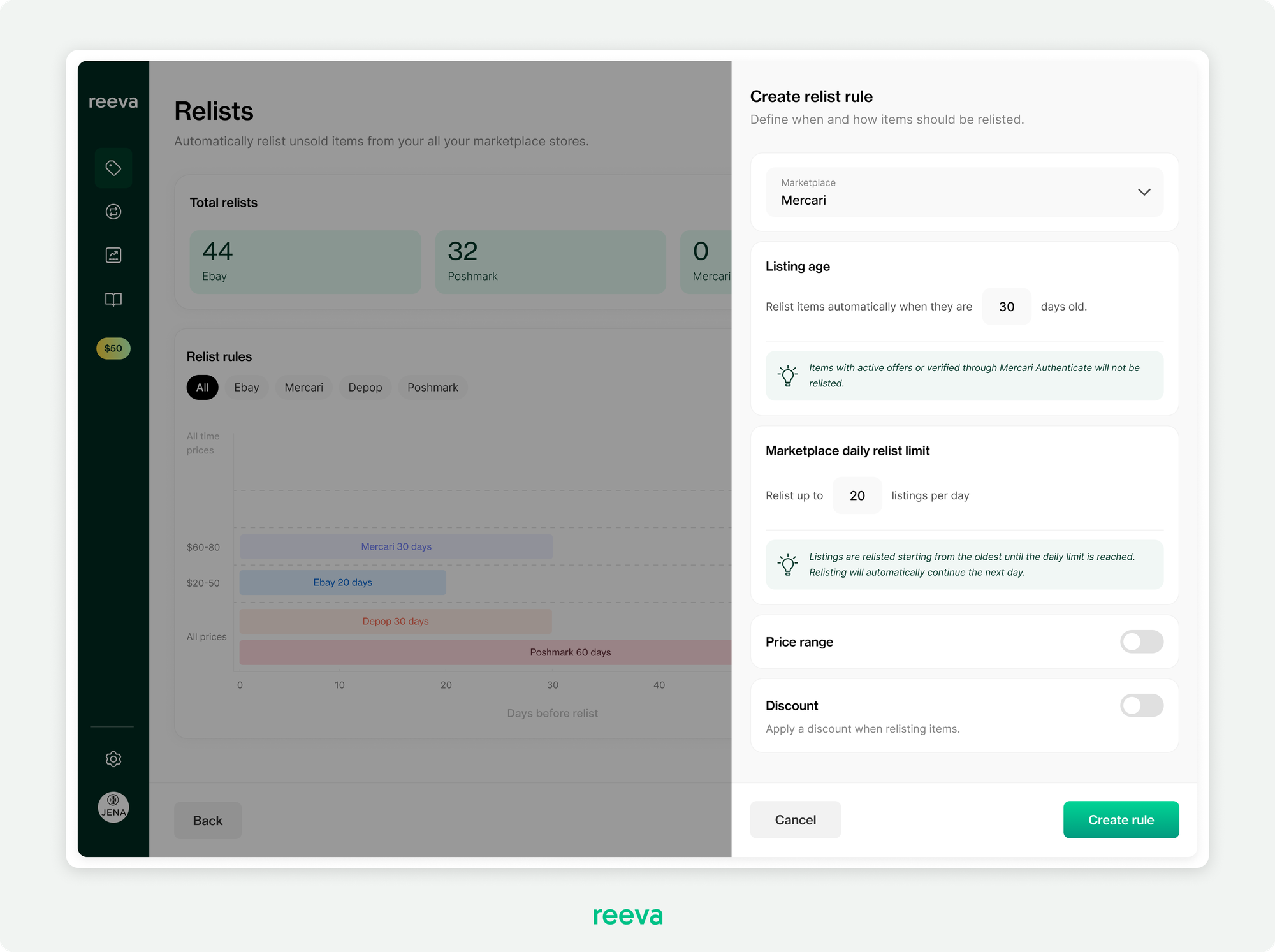Click the 'All time prices' row label
Viewport: 1275px width, 952px height.
[x=203, y=443]
